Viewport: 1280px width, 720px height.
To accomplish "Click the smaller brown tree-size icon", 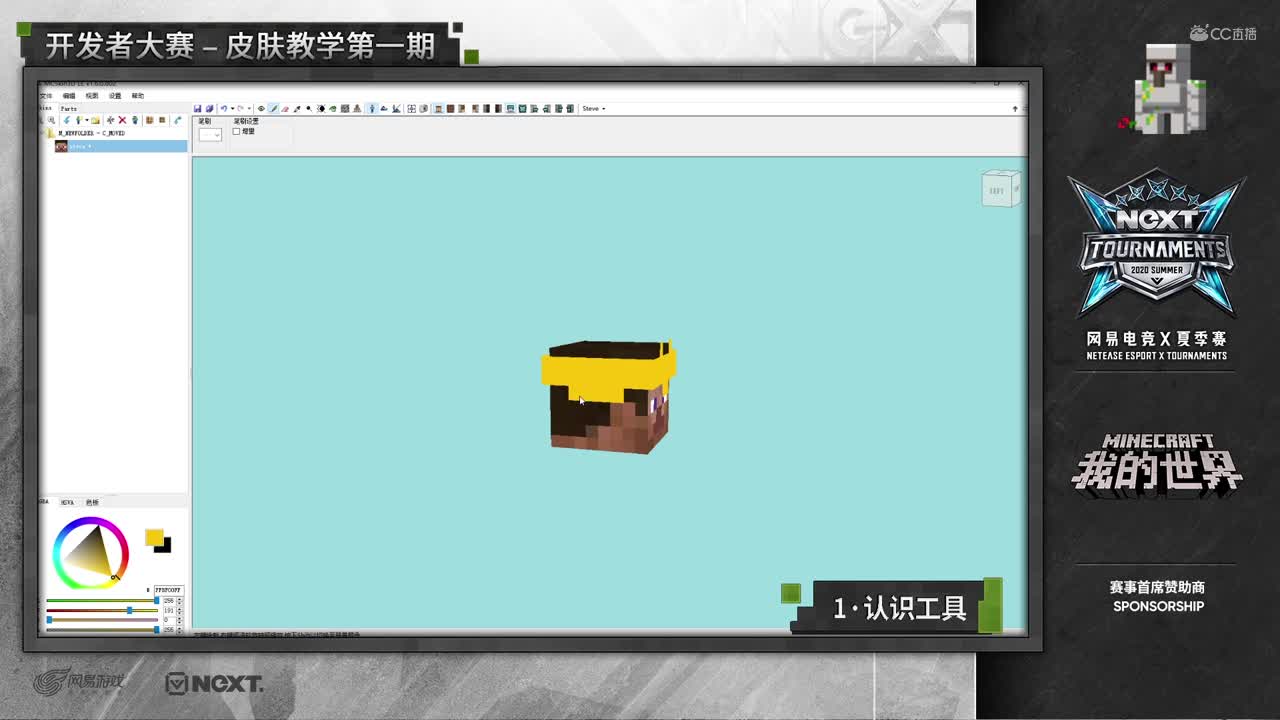I will (162, 120).
